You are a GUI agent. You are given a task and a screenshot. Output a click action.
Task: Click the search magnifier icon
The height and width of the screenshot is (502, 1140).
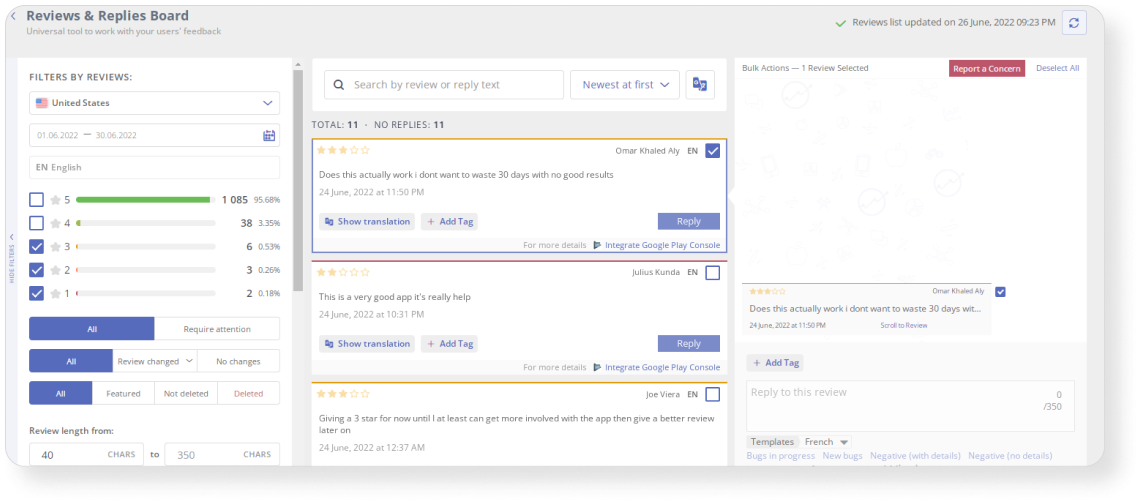click(338, 85)
